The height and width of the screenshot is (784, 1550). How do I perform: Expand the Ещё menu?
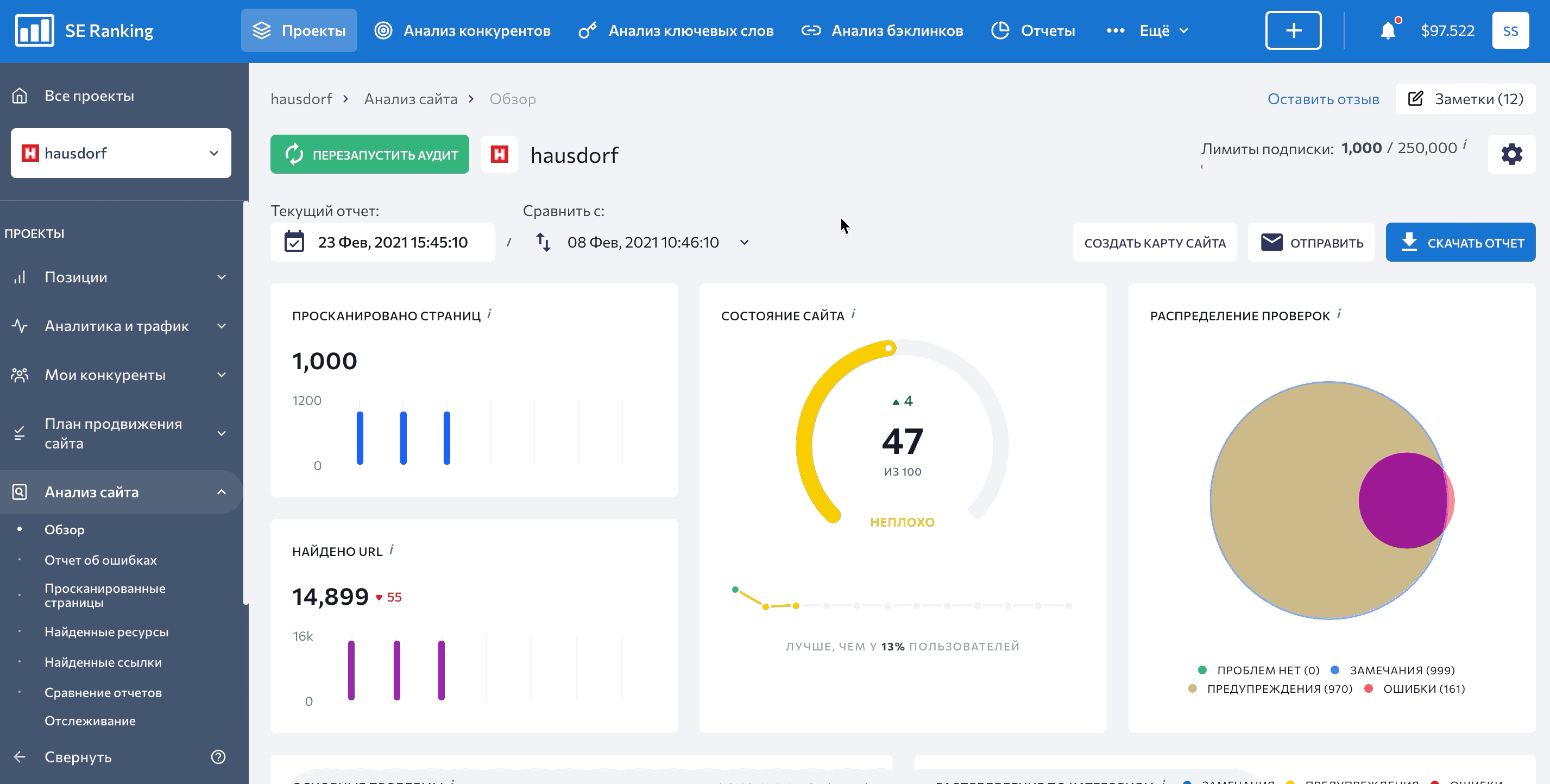(1148, 30)
